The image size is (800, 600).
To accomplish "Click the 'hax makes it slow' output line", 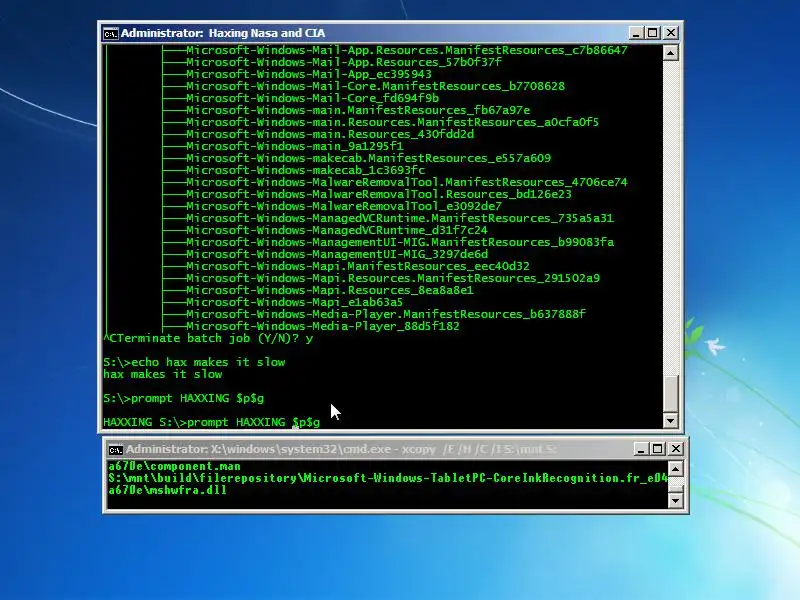I will 163,374.
